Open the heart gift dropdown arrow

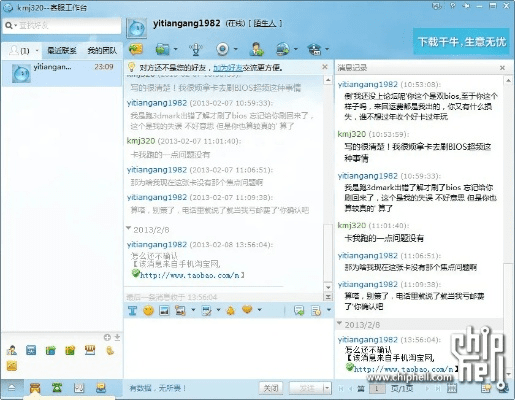[259, 310]
